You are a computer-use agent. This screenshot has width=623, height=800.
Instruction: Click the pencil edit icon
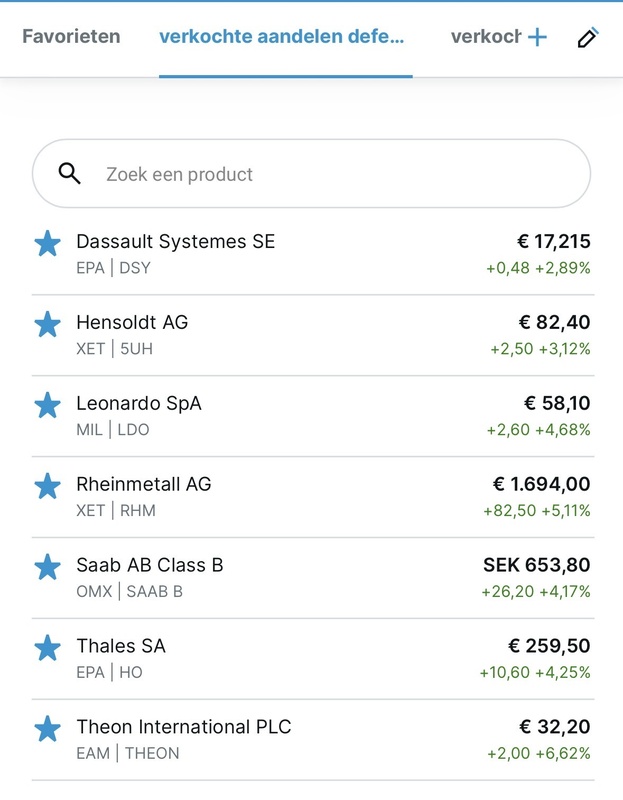coord(588,38)
